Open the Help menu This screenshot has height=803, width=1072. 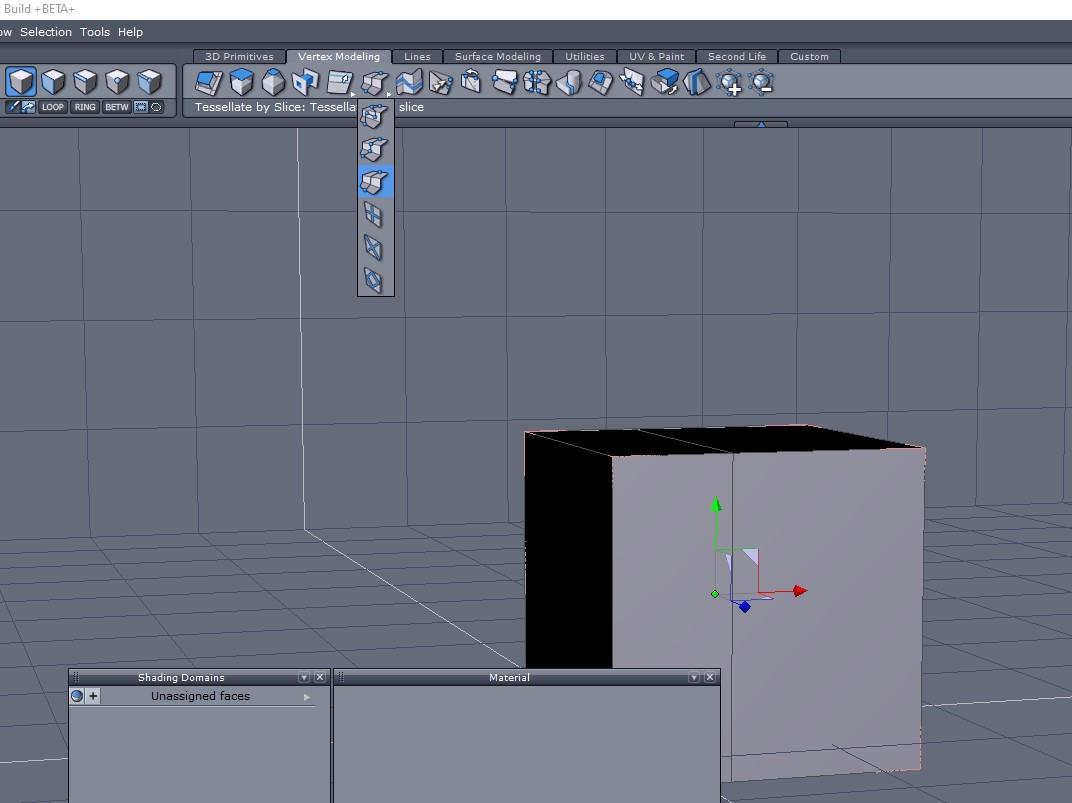(x=130, y=32)
